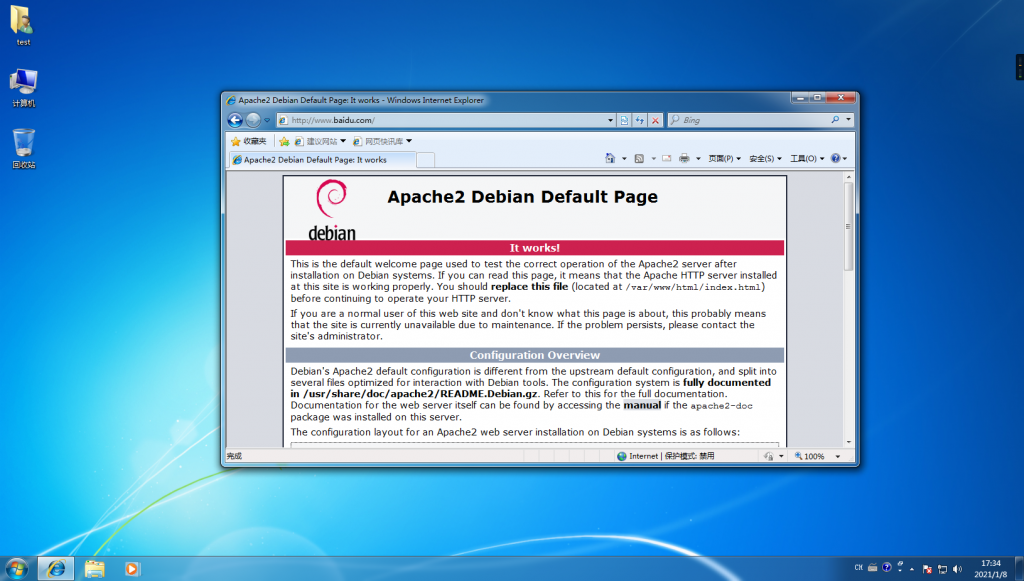Click the 'Apache2 Debian Default Page' heading
This screenshot has width=1024, height=581.
pyautogui.click(x=522, y=197)
